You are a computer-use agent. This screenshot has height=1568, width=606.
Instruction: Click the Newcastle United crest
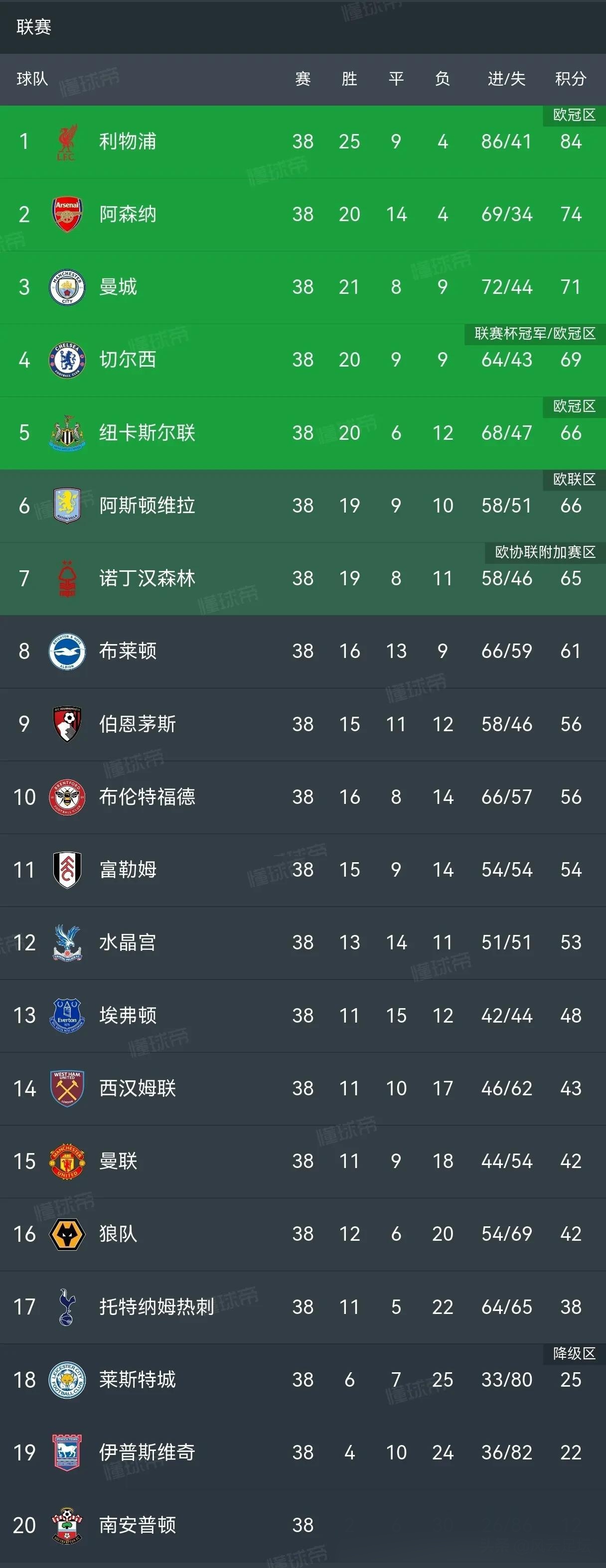point(67,433)
